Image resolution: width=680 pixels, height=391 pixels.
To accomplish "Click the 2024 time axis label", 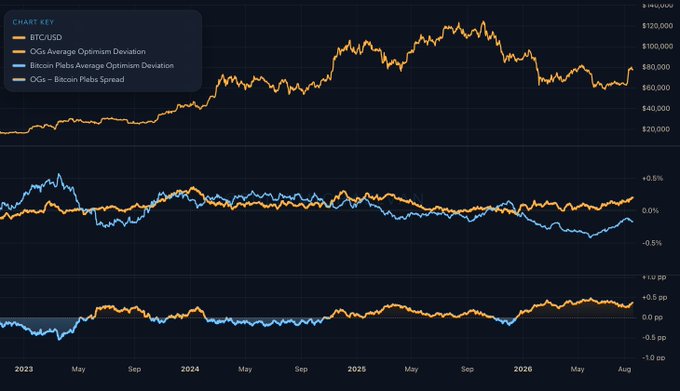I will coord(190,369).
